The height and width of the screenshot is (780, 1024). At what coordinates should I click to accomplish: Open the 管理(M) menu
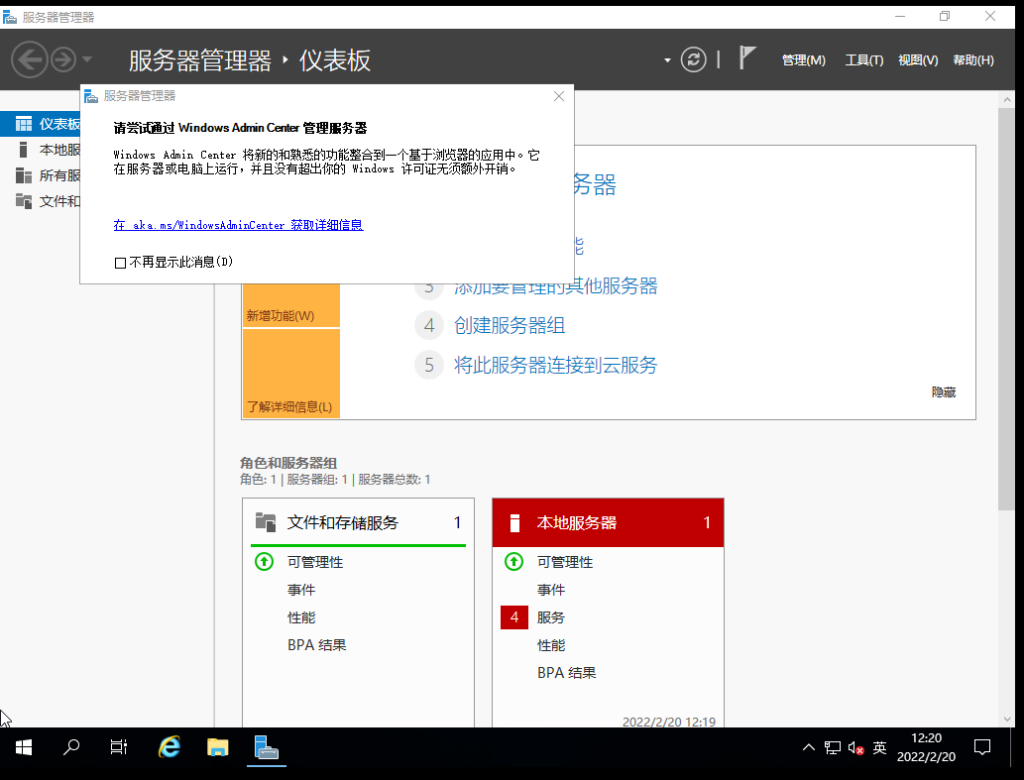click(x=803, y=60)
